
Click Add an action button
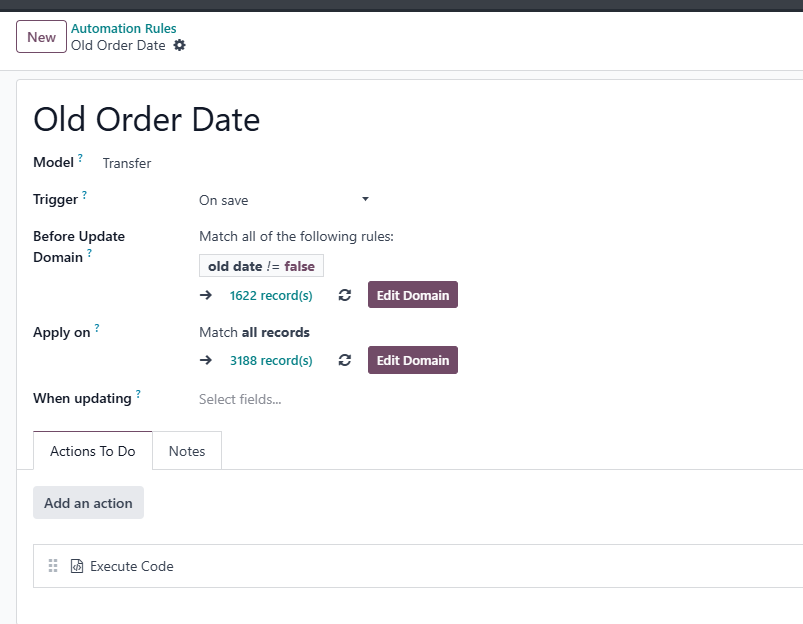pos(89,503)
